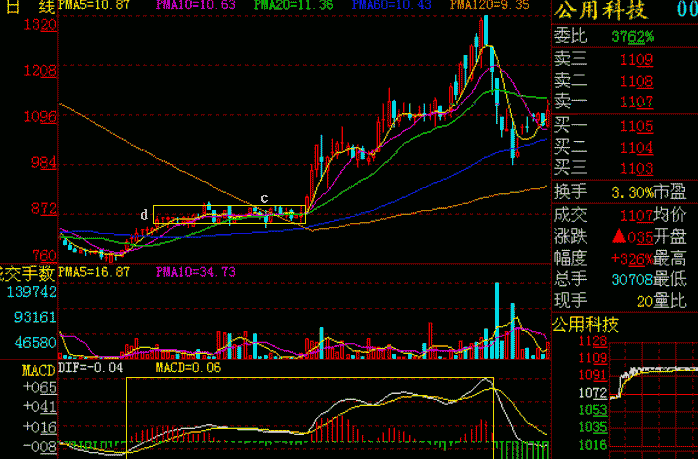Select the 1091 intraday axis label
The width and height of the screenshot is (698, 459).
pyautogui.click(x=593, y=375)
